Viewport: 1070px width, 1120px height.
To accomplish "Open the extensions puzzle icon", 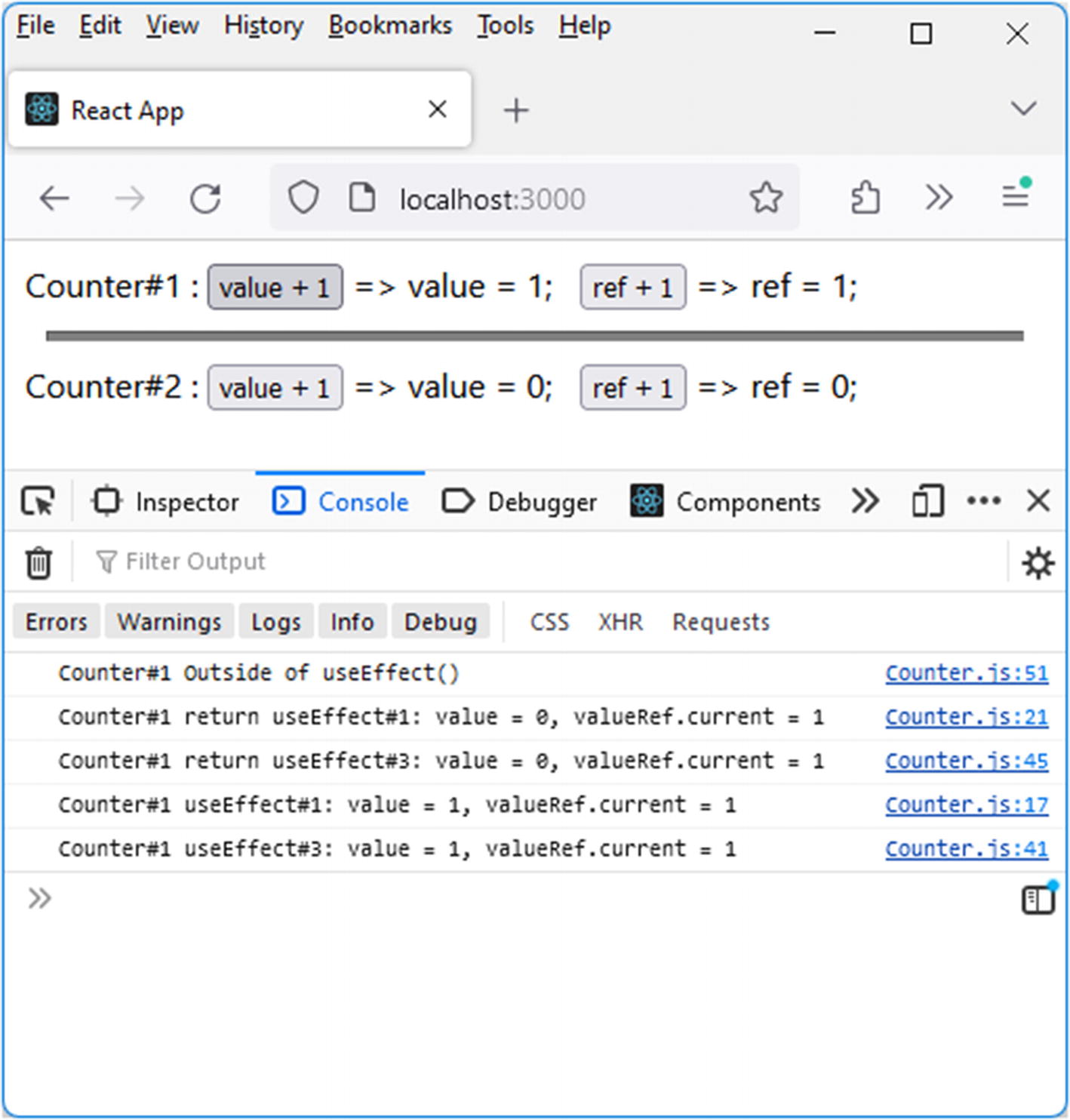I will pos(865,198).
